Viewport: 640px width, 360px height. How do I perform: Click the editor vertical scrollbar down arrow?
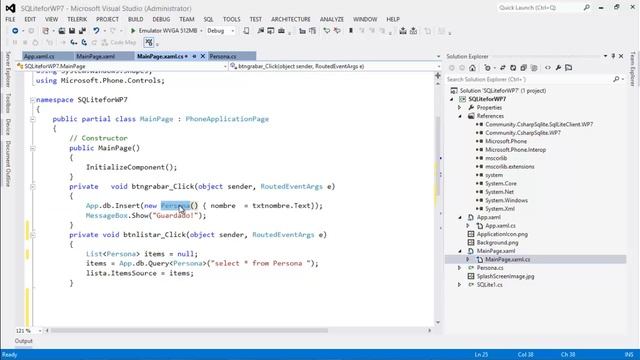[438, 322]
